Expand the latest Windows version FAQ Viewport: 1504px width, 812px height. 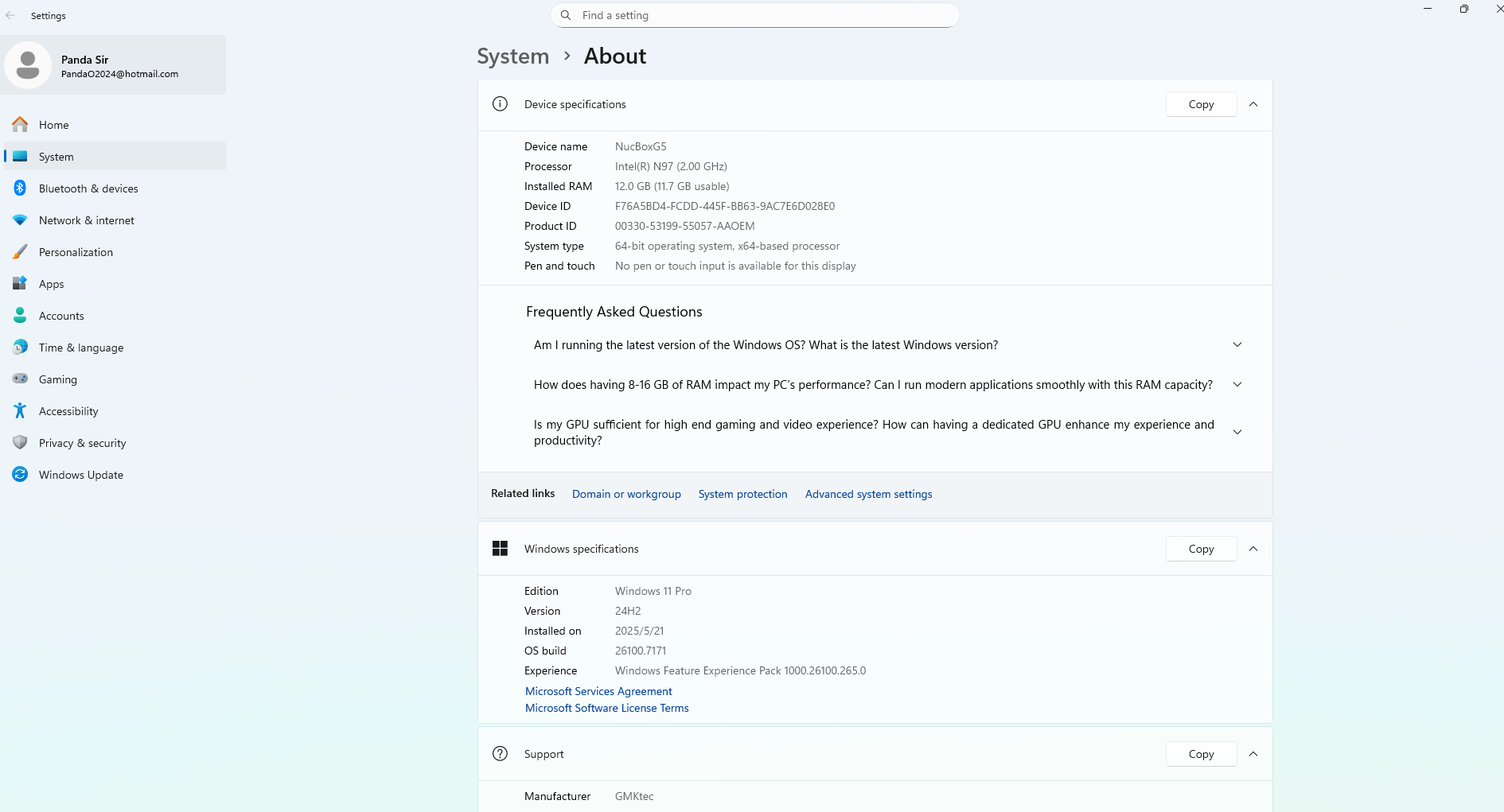[x=1237, y=345]
